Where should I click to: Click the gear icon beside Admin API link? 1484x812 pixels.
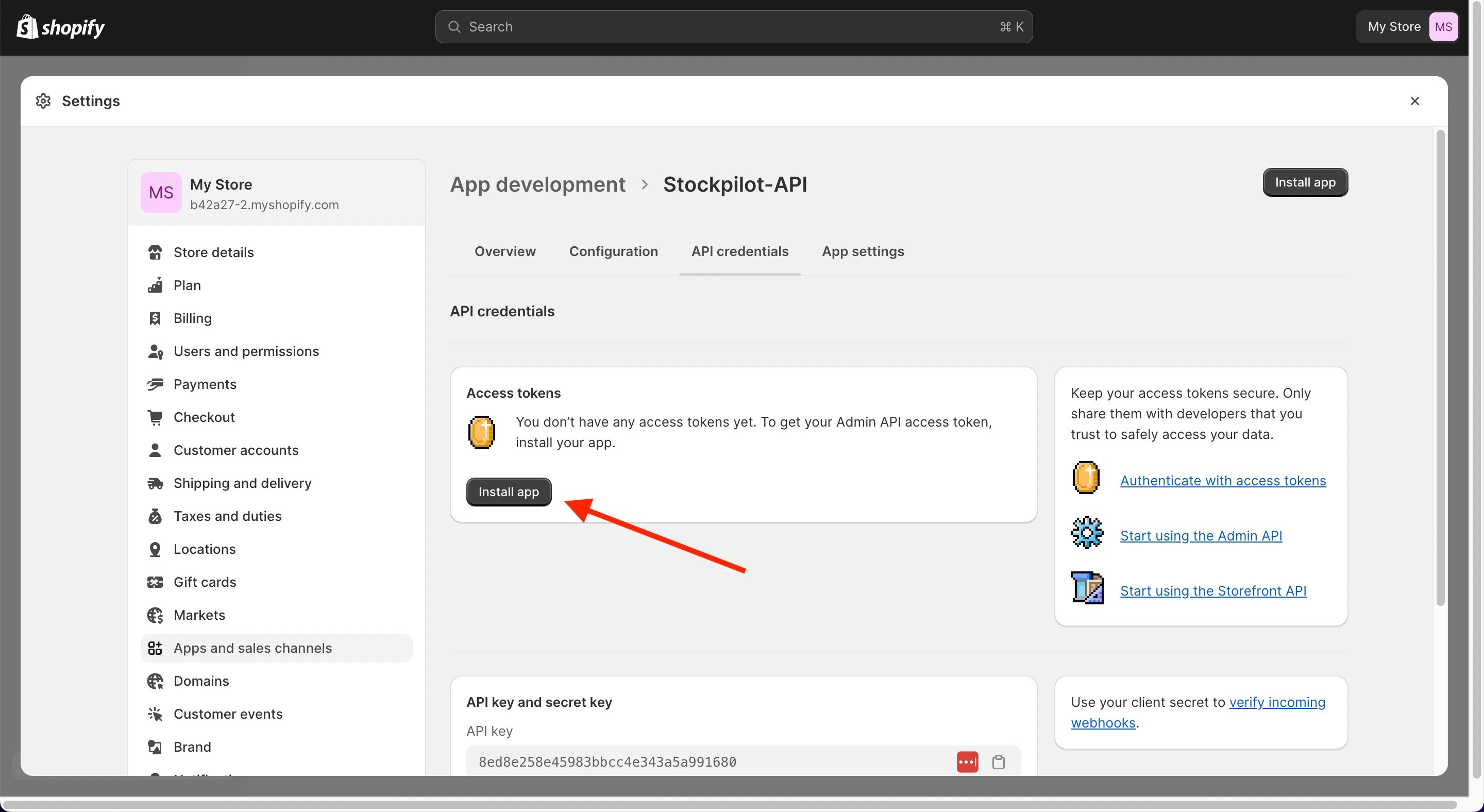[1087, 533]
